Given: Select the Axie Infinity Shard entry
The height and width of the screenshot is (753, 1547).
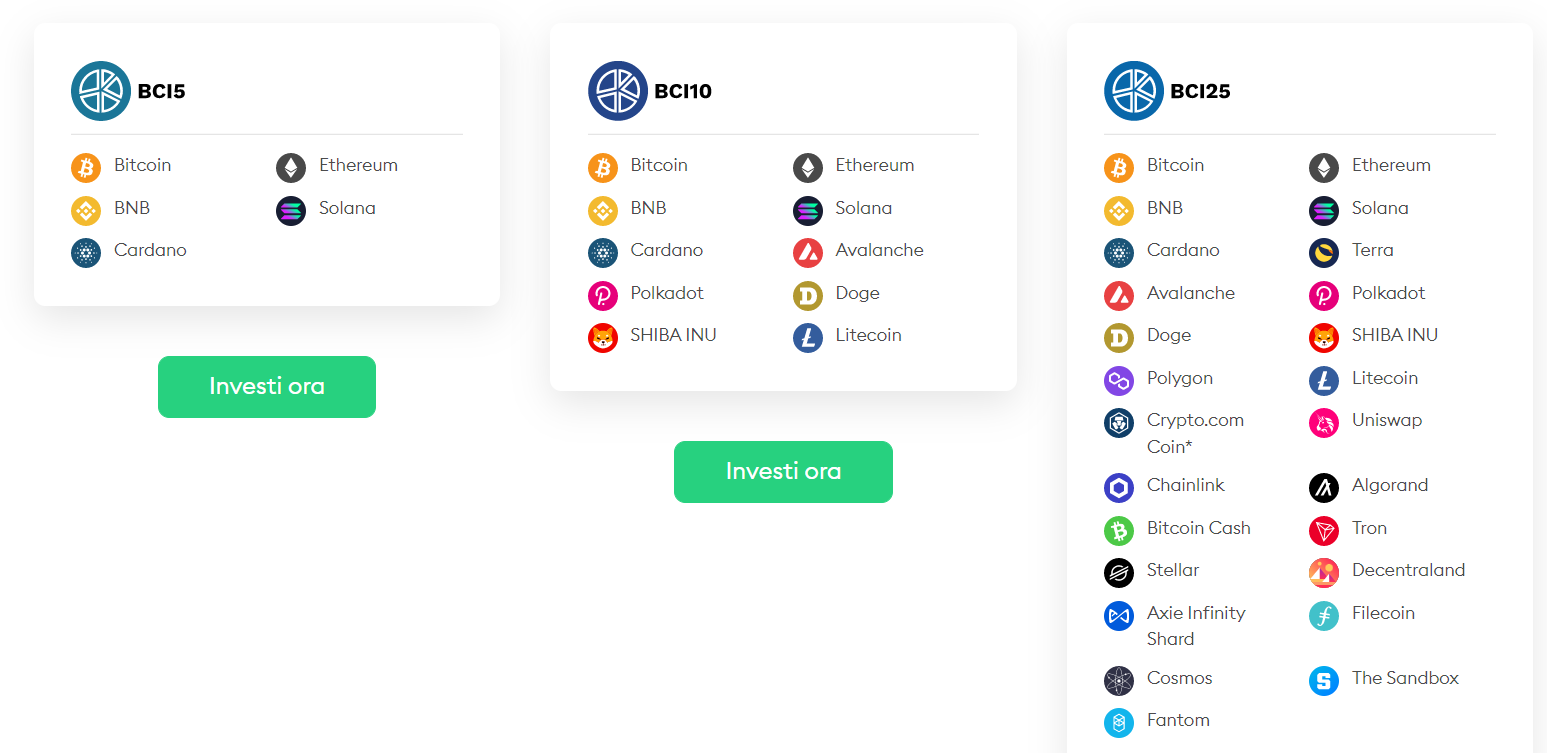Looking at the screenshot, I should click(1196, 625).
